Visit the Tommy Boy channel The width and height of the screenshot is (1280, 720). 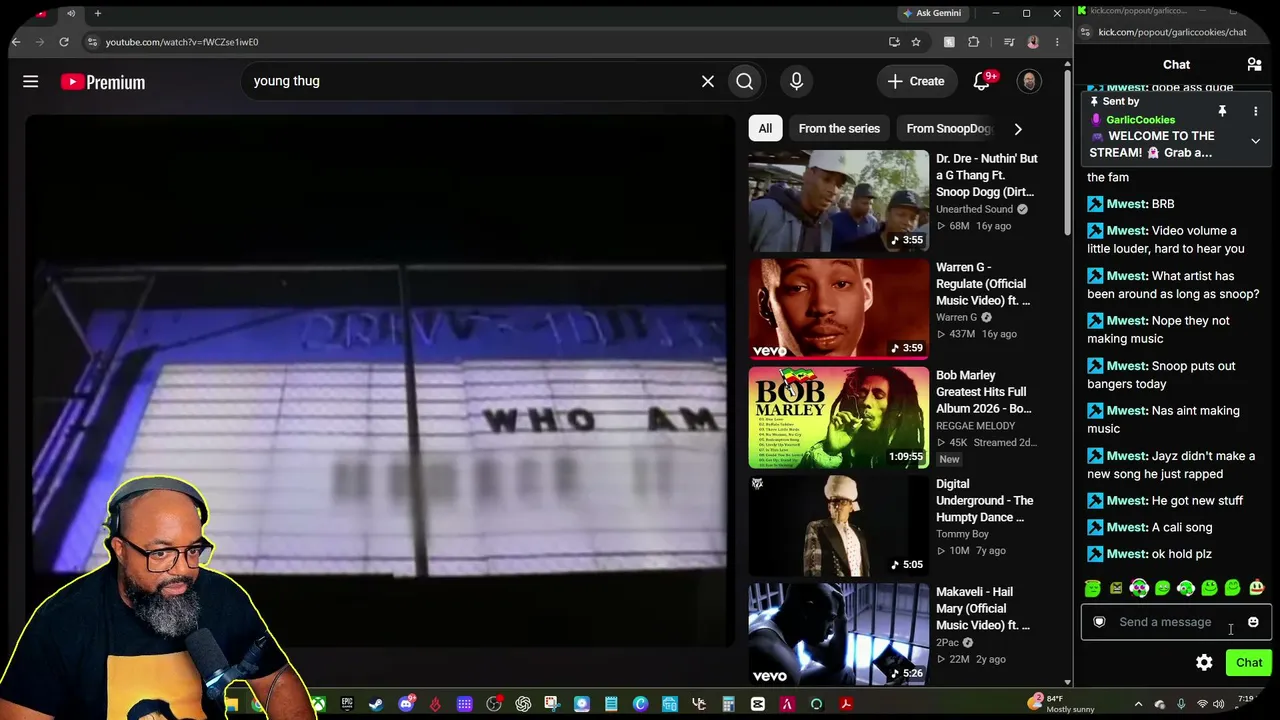pyautogui.click(x=962, y=534)
